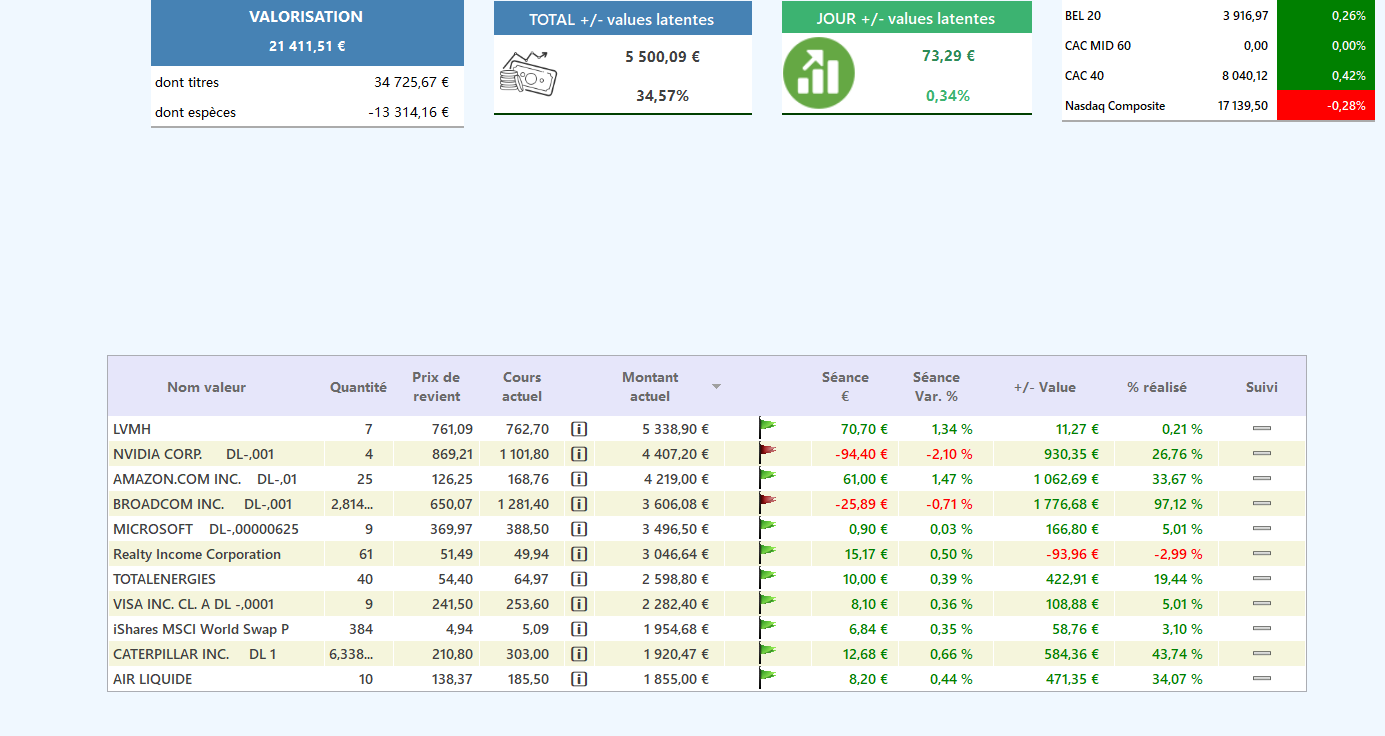Click the info icon in the NVIDIA row
The image size is (1385, 736).
coord(579,454)
